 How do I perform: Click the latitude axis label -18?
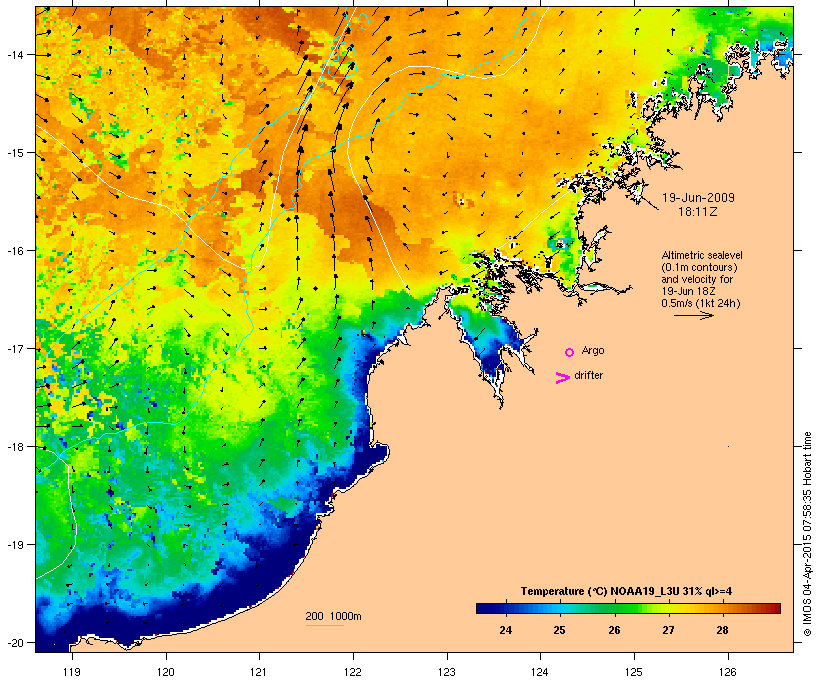click(14, 447)
